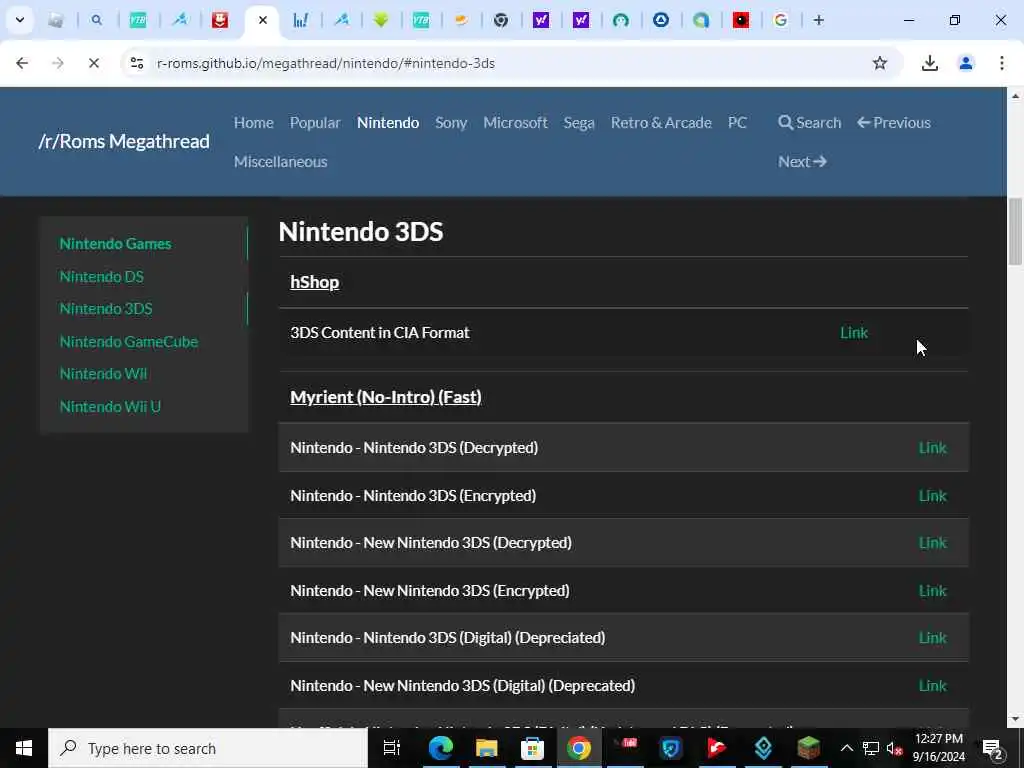
Task: Open the Home nav item
Action: [253, 123]
